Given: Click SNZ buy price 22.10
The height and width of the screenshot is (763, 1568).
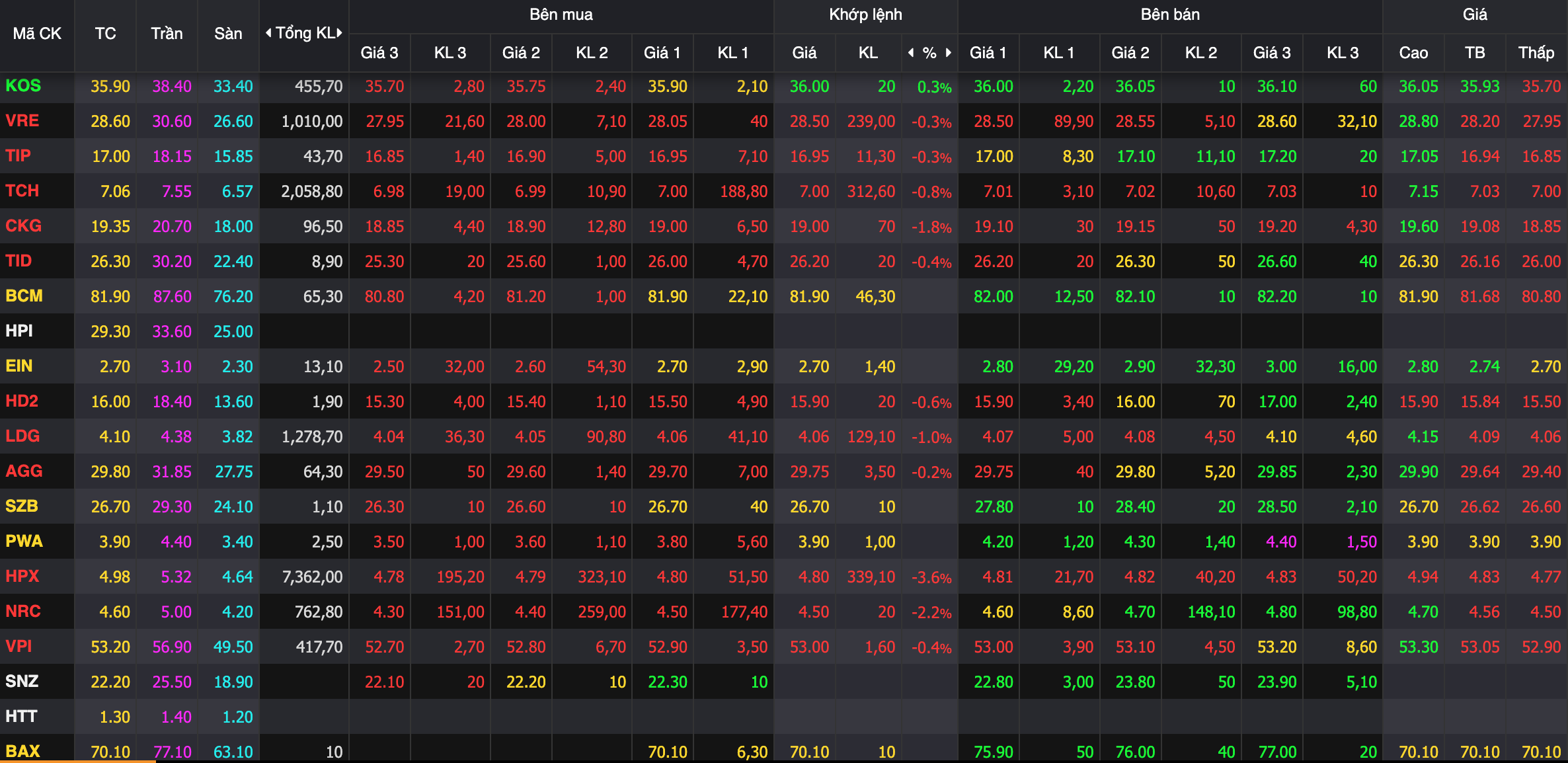Looking at the screenshot, I should pos(384,682).
